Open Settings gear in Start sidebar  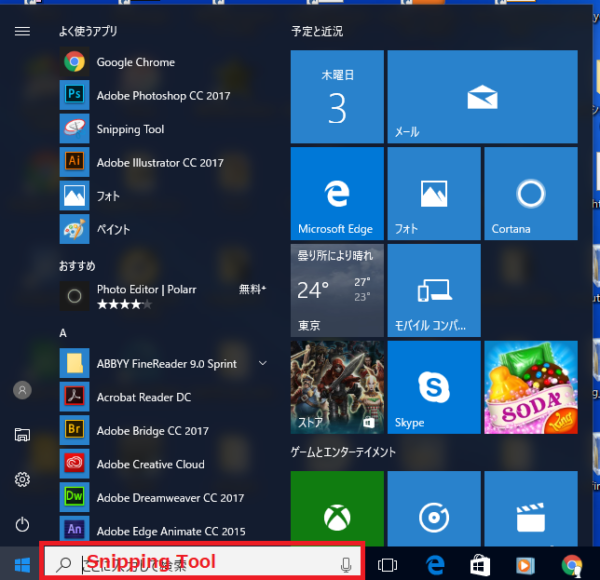pos(22,479)
